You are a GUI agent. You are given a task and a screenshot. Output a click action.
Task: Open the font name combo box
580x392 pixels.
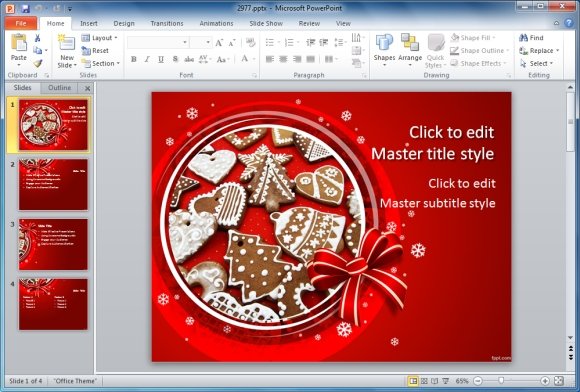(x=158, y=43)
